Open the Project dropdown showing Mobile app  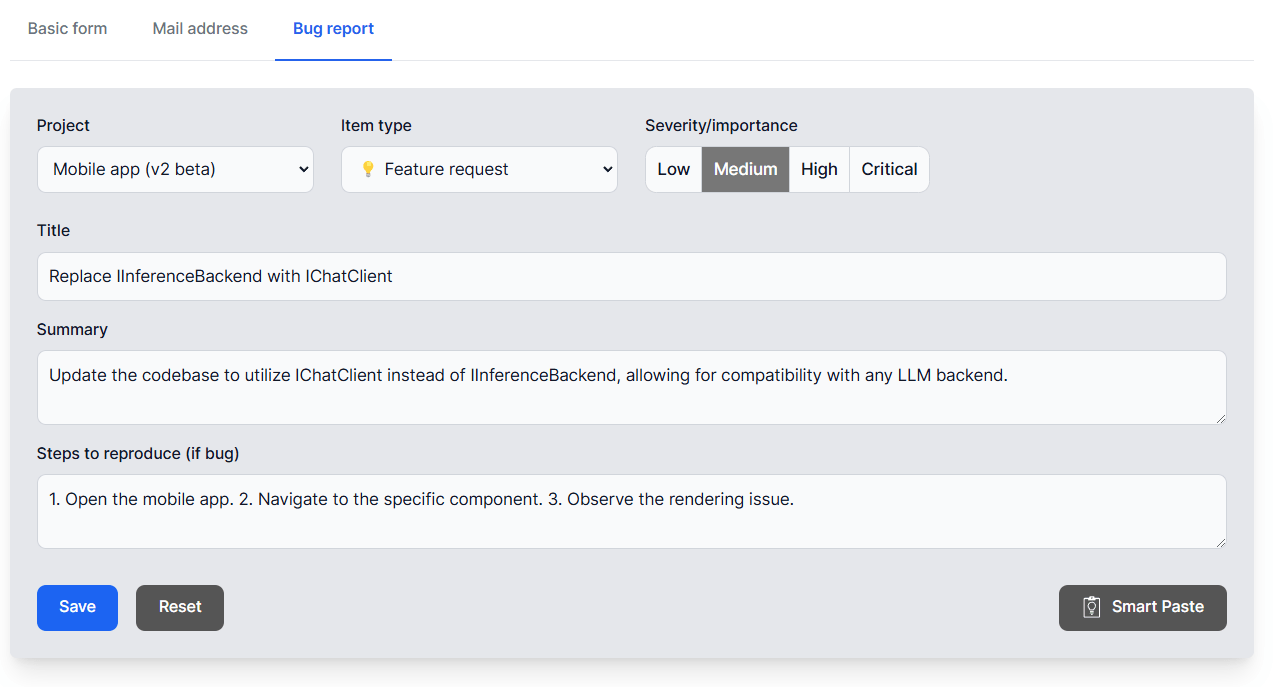[175, 169]
